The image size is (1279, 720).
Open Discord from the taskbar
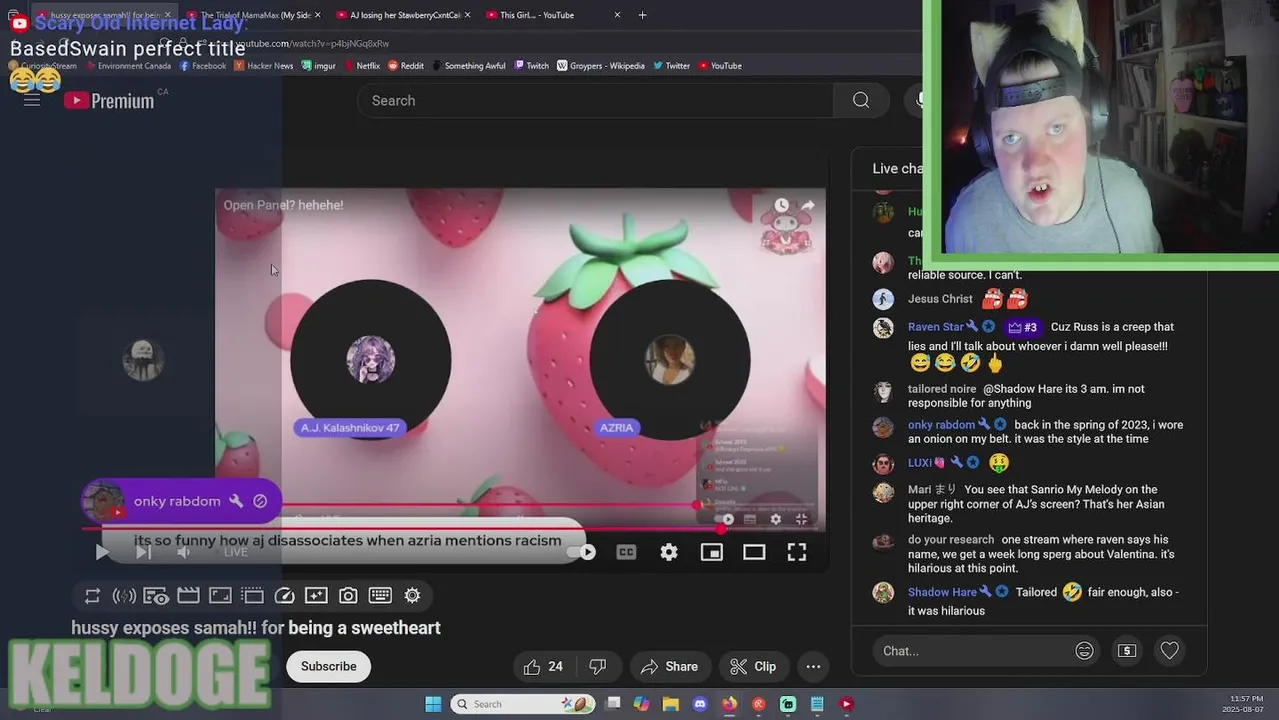pos(700,704)
